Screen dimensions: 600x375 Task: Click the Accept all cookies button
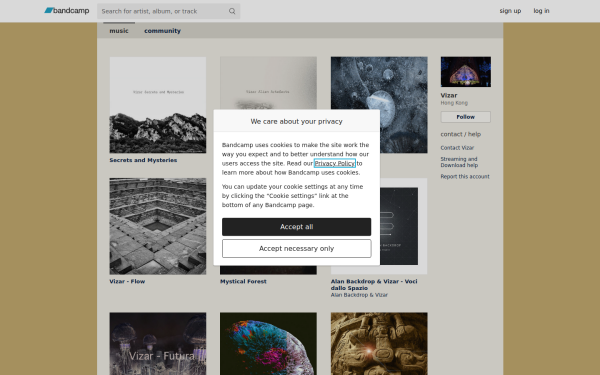[297, 227]
